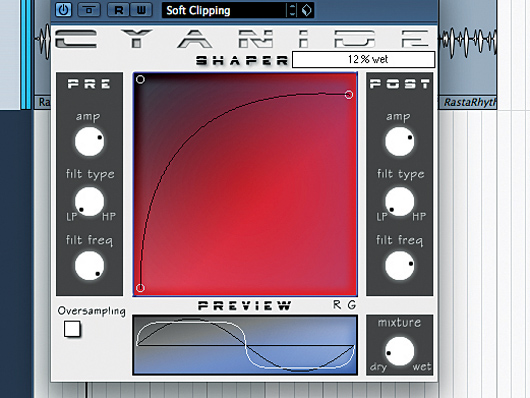Viewport: 530px width, 398px height.
Task: Click the bypass effect button beside power
Action: [89, 10]
